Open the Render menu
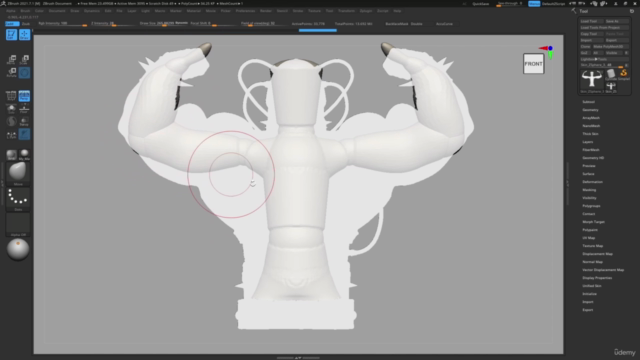This screenshot has height=360, width=640. (x=266, y=11)
